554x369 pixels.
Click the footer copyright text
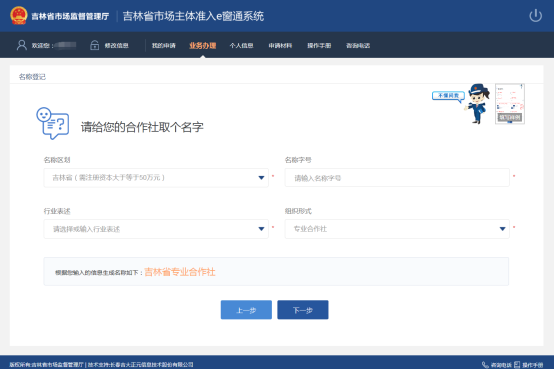tap(101, 365)
